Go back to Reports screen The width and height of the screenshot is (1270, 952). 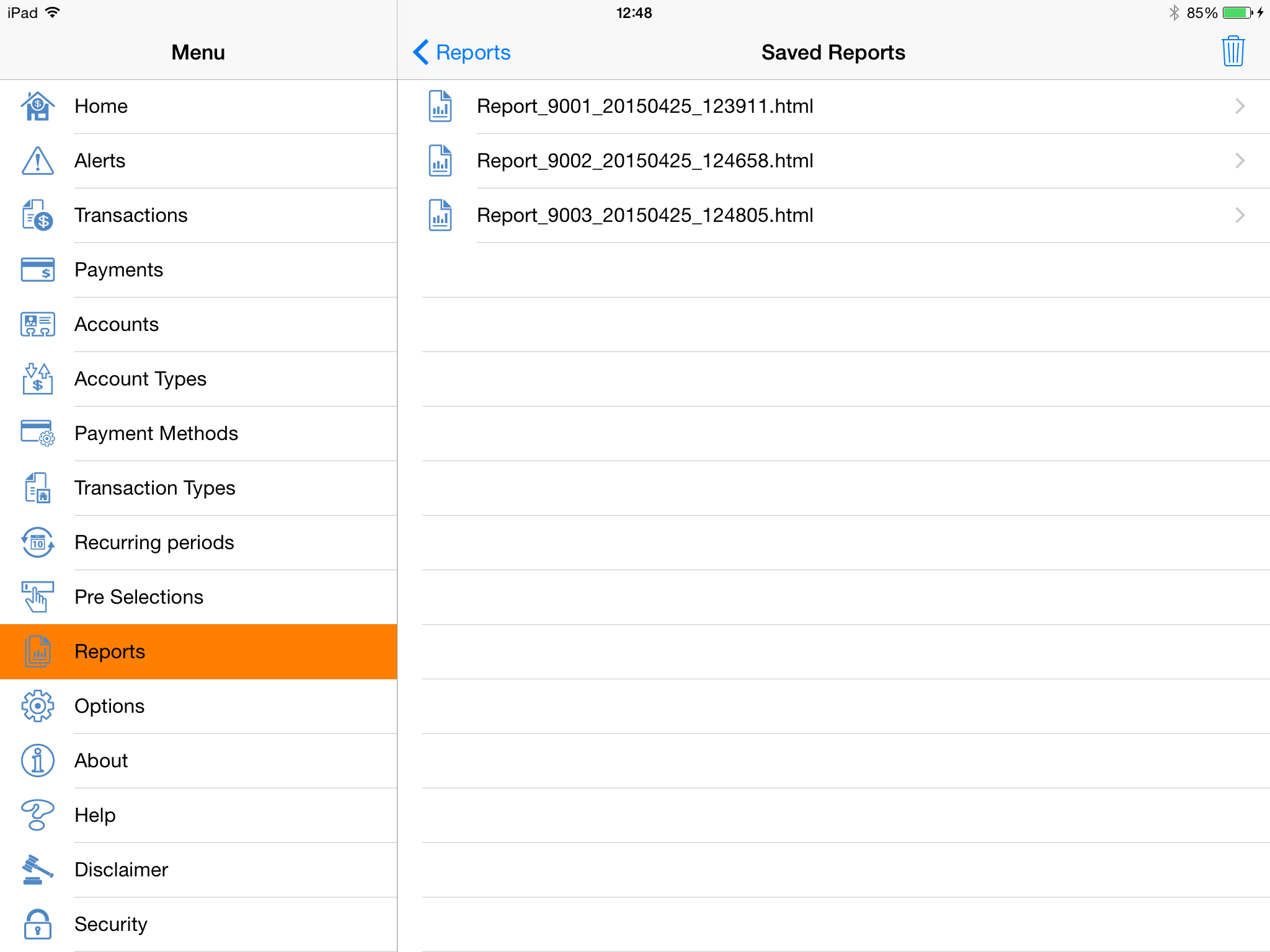click(462, 53)
